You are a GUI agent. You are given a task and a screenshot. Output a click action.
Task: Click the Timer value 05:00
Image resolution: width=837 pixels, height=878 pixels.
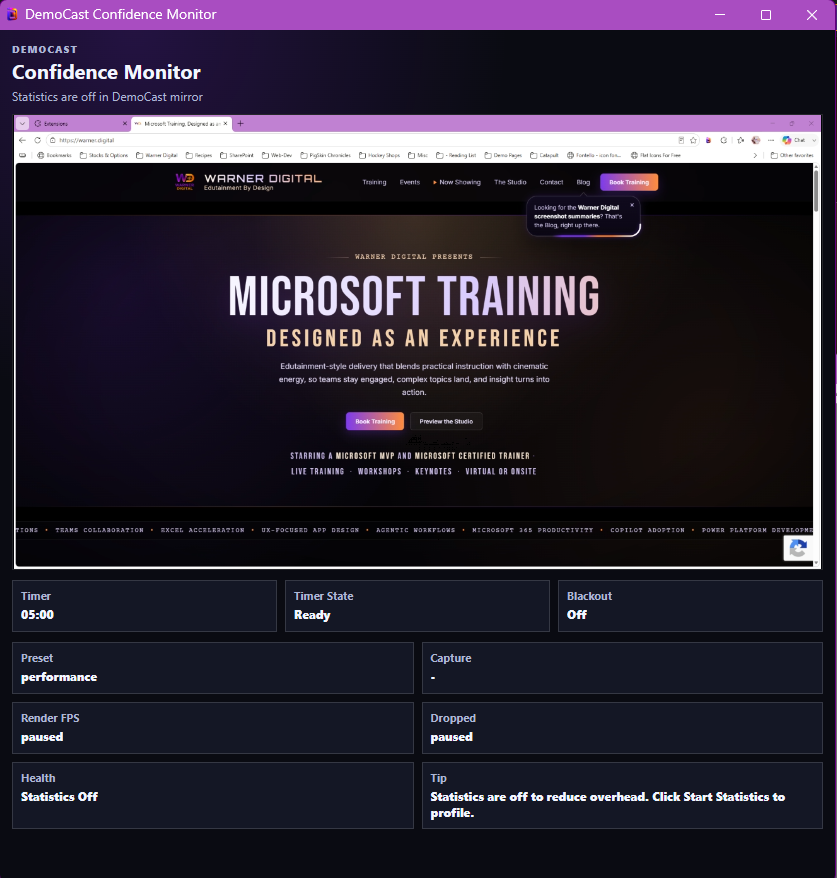pos(38,615)
